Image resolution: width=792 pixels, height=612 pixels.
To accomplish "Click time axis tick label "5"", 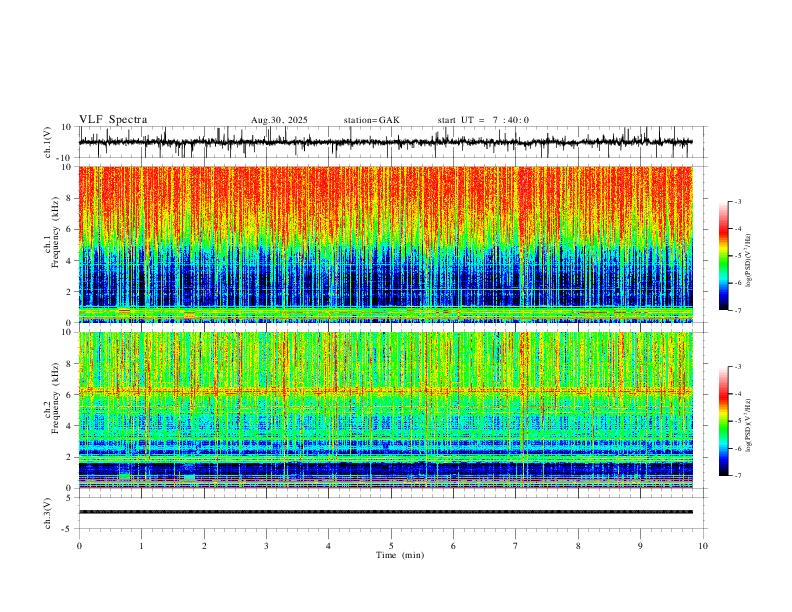I will (x=391, y=546).
